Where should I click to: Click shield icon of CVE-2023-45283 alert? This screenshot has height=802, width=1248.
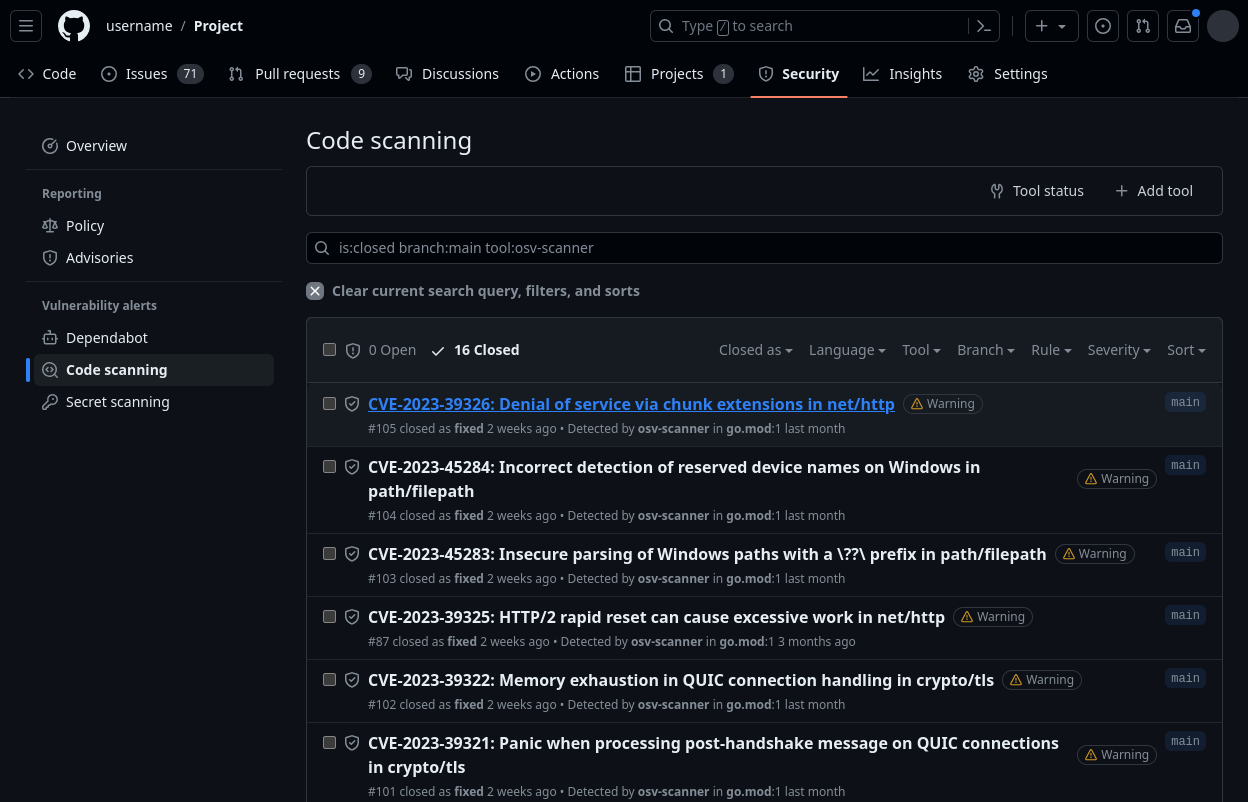[x=352, y=554]
